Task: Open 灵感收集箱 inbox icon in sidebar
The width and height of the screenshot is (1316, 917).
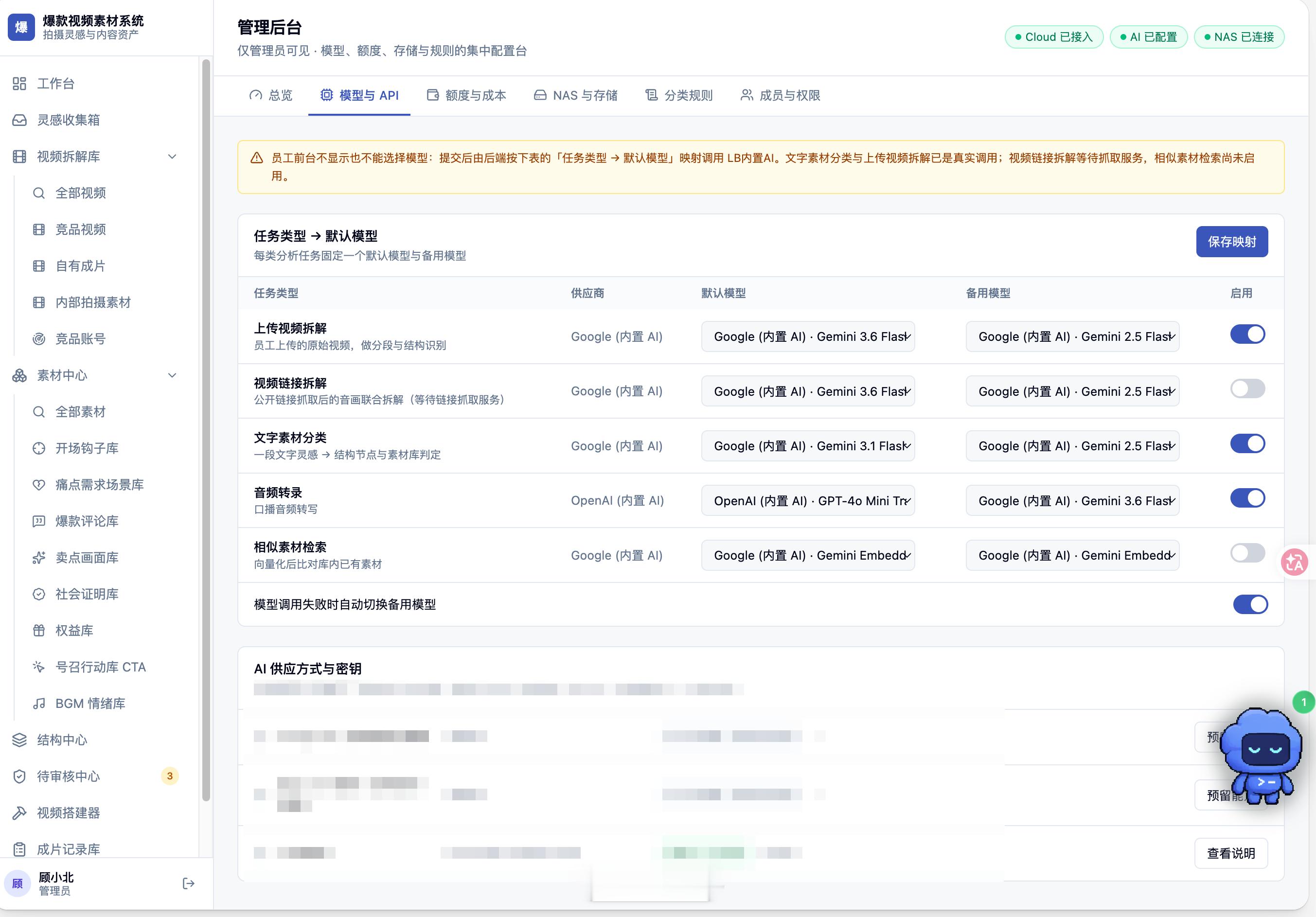Action: coord(19,120)
